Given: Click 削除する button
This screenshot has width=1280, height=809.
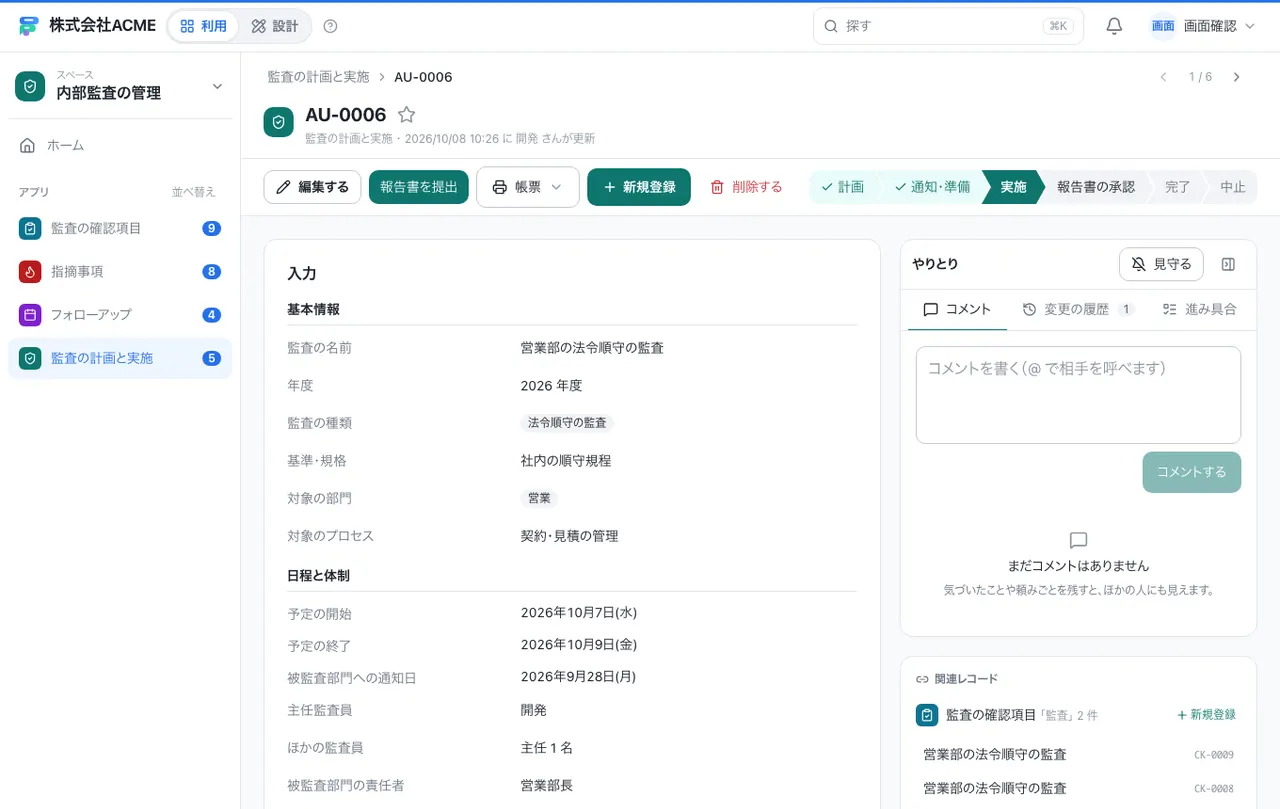Looking at the screenshot, I should click(x=746, y=187).
